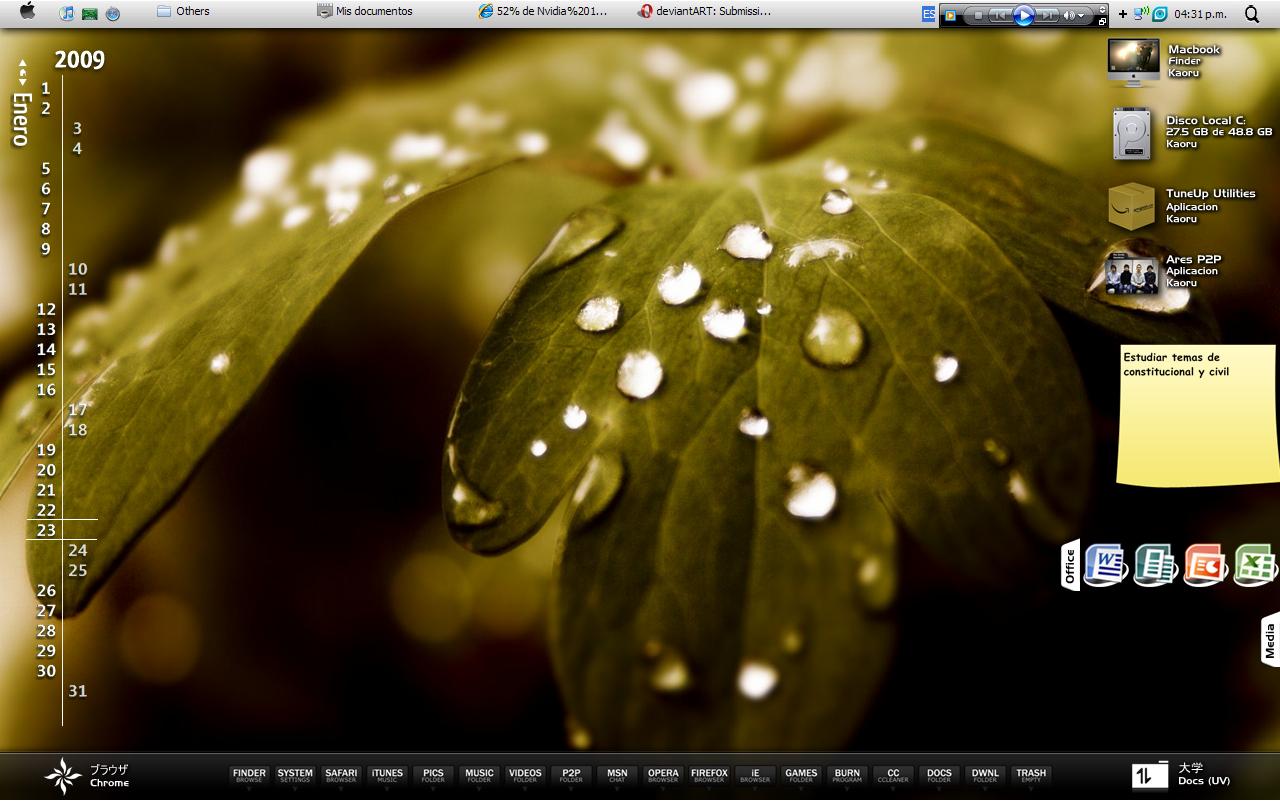Select day 23 on the Enero calendar

(46, 530)
